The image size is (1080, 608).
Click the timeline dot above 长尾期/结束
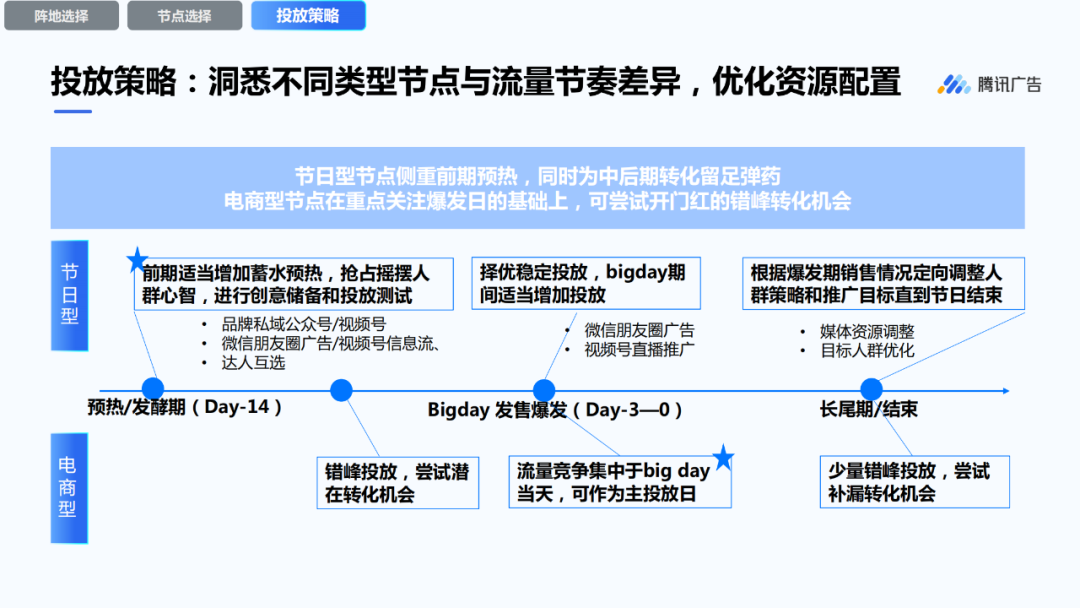(871, 389)
